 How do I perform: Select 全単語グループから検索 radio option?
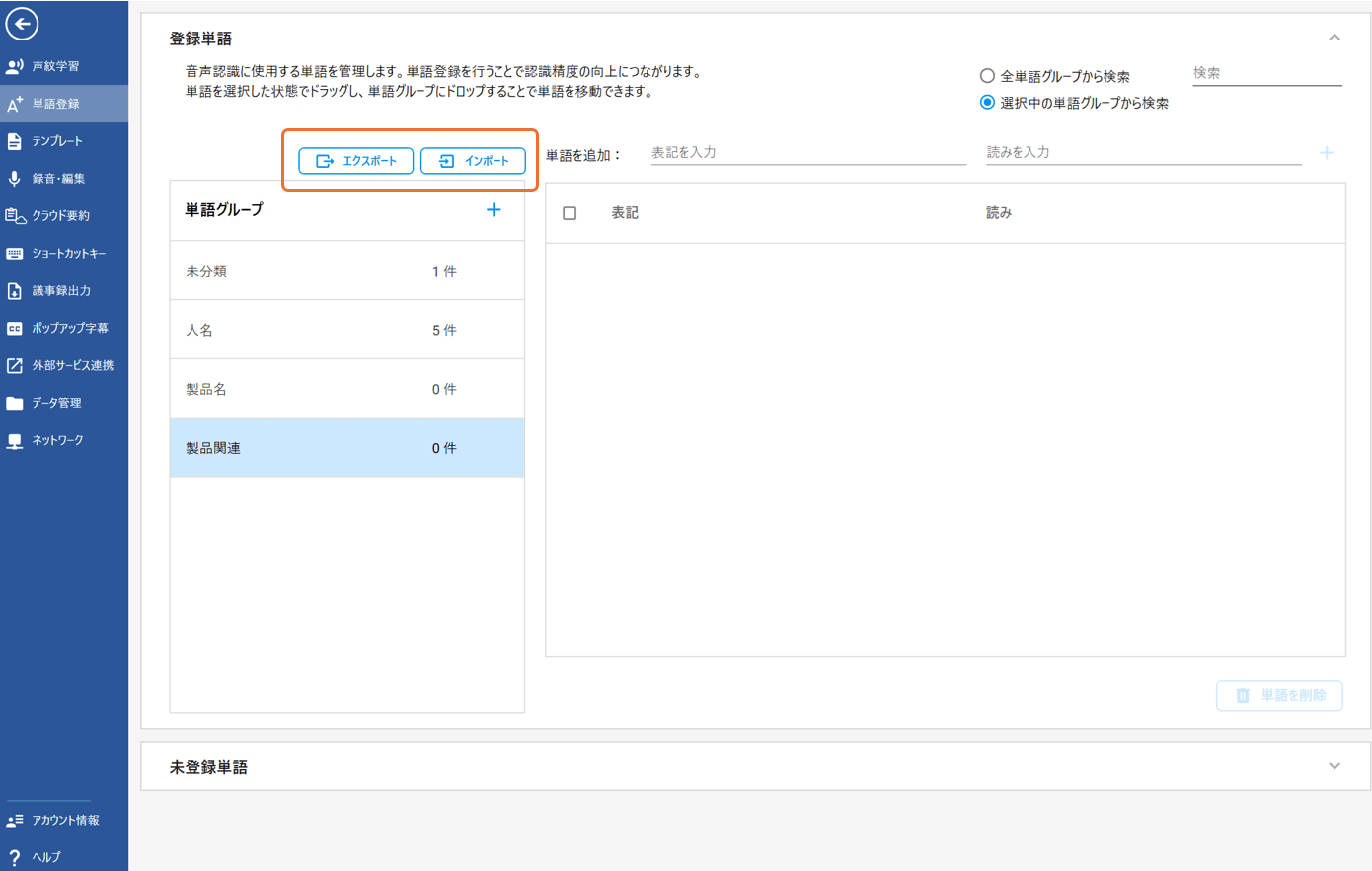[987, 76]
